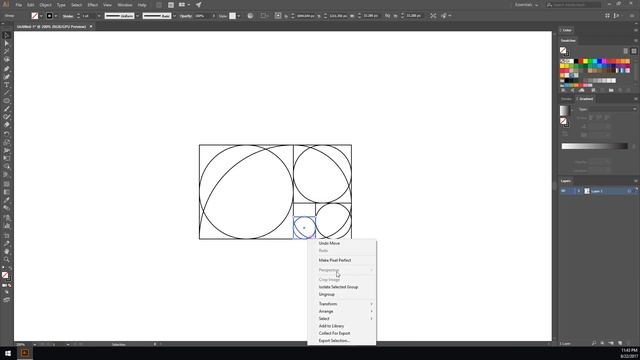640x360 pixels.
Task: Open the fill color dropdown in control bar
Action: pyautogui.click(x=41, y=16)
